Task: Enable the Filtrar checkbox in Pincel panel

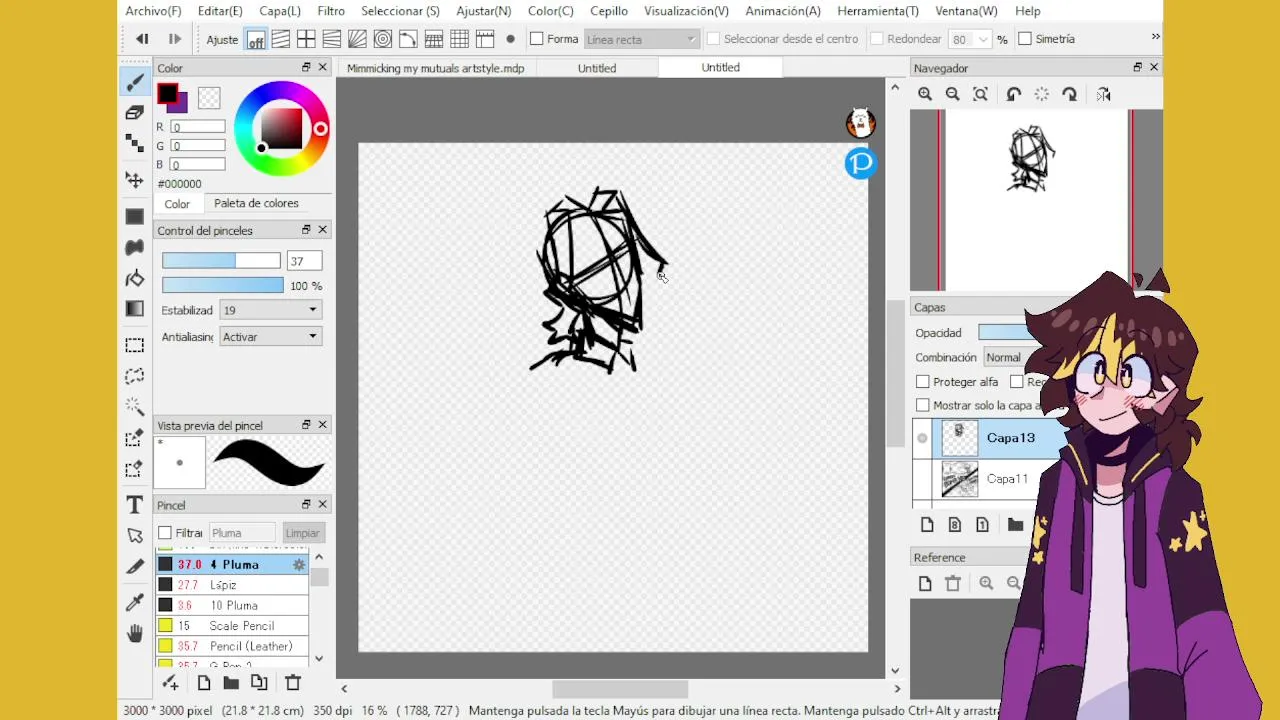Action: 165,533
